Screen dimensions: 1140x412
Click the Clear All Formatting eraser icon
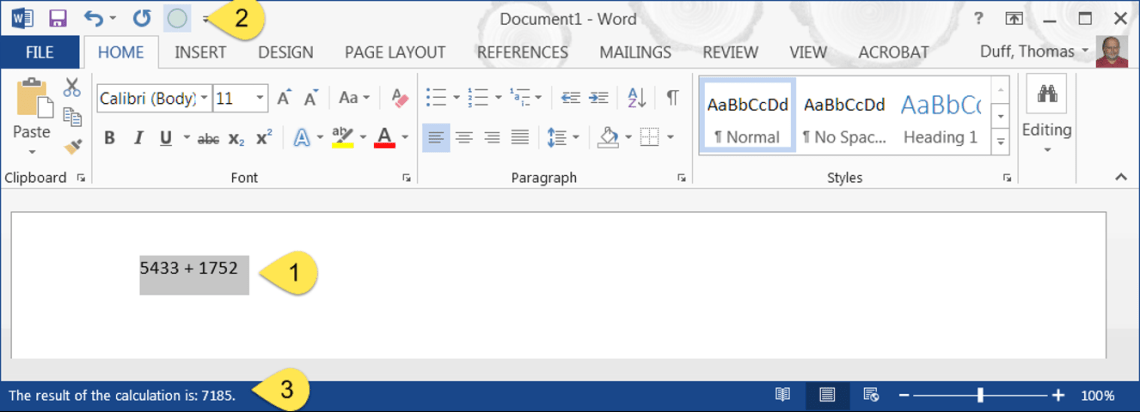click(401, 97)
